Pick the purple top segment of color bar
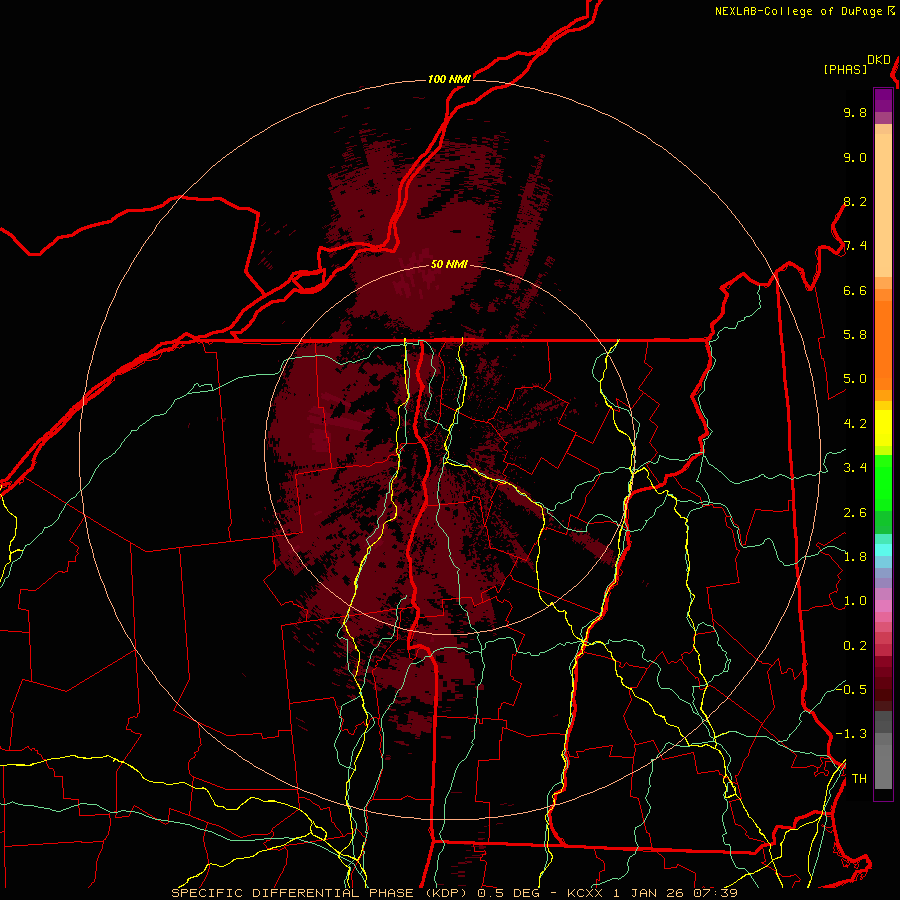Screen dimensions: 900x900 (x=883, y=100)
